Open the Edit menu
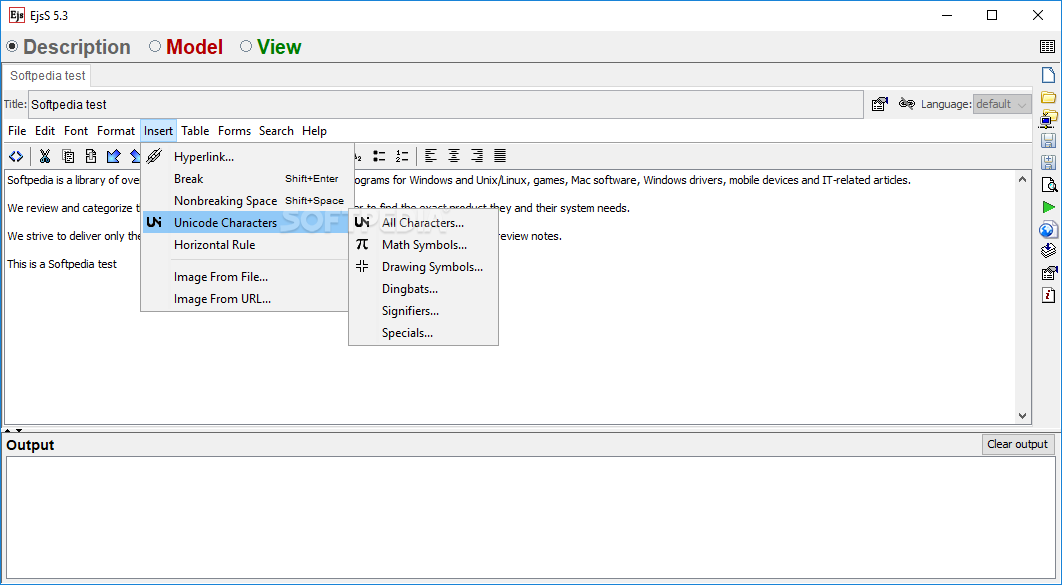Viewport: 1062px width, 585px height. coord(45,131)
